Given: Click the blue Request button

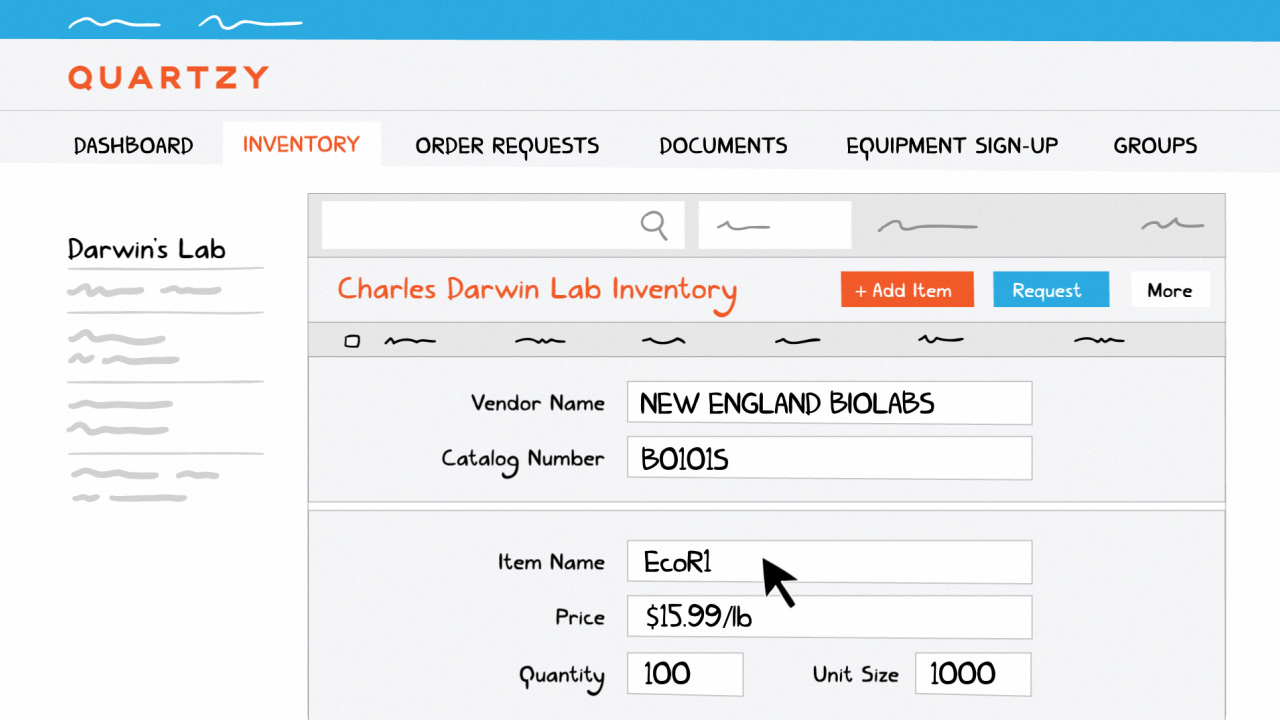Looking at the screenshot, I should click(x=1051, y=290).
